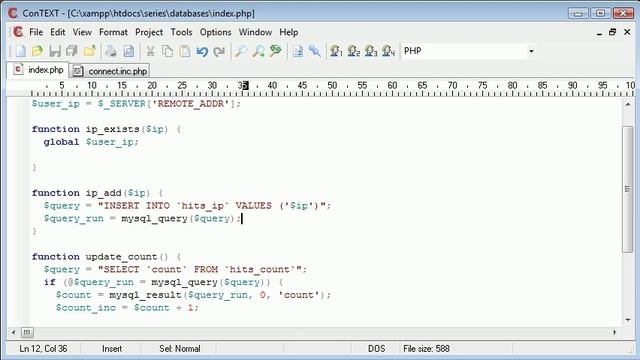Click the 'Insert' mode status indicator

point(112,349)
